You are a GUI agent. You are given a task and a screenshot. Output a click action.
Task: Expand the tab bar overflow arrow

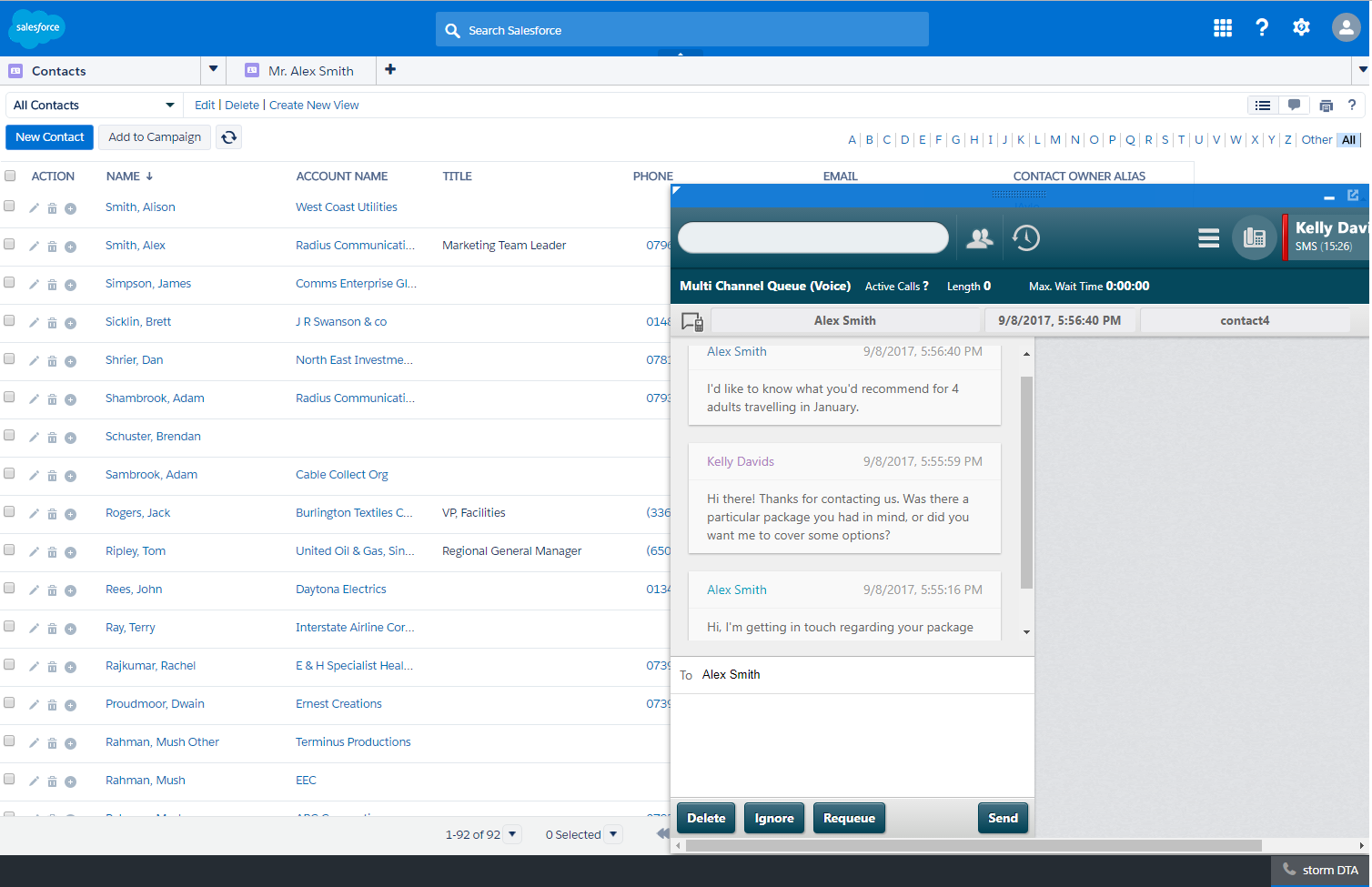tap(1362, 70)
